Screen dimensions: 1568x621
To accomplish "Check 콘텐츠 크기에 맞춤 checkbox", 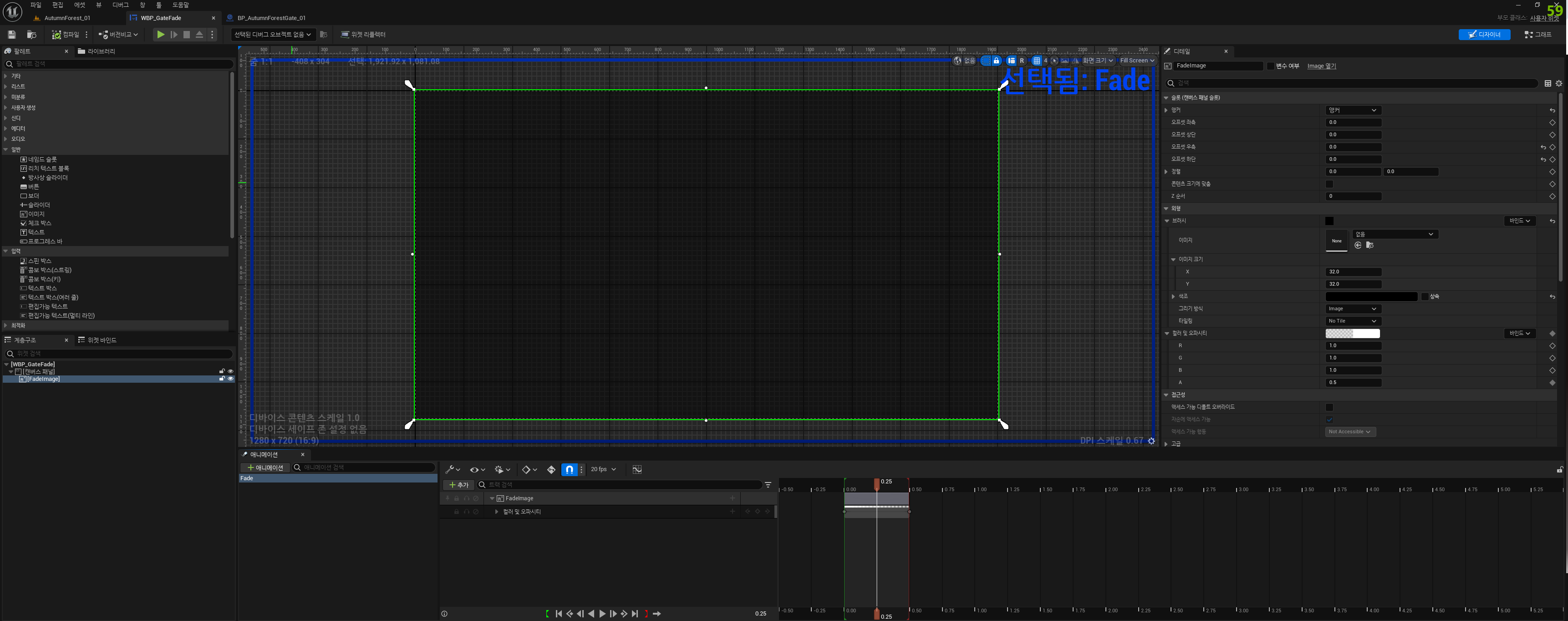I will click(1329, 184).
